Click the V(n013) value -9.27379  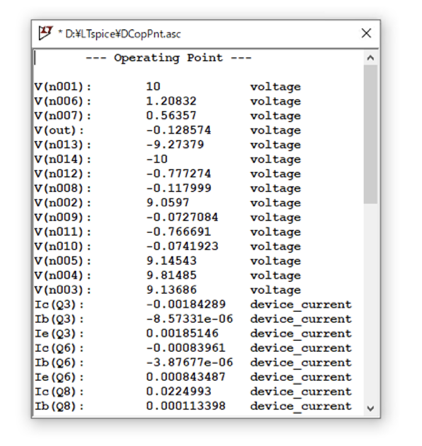click(x=175, y=145)
